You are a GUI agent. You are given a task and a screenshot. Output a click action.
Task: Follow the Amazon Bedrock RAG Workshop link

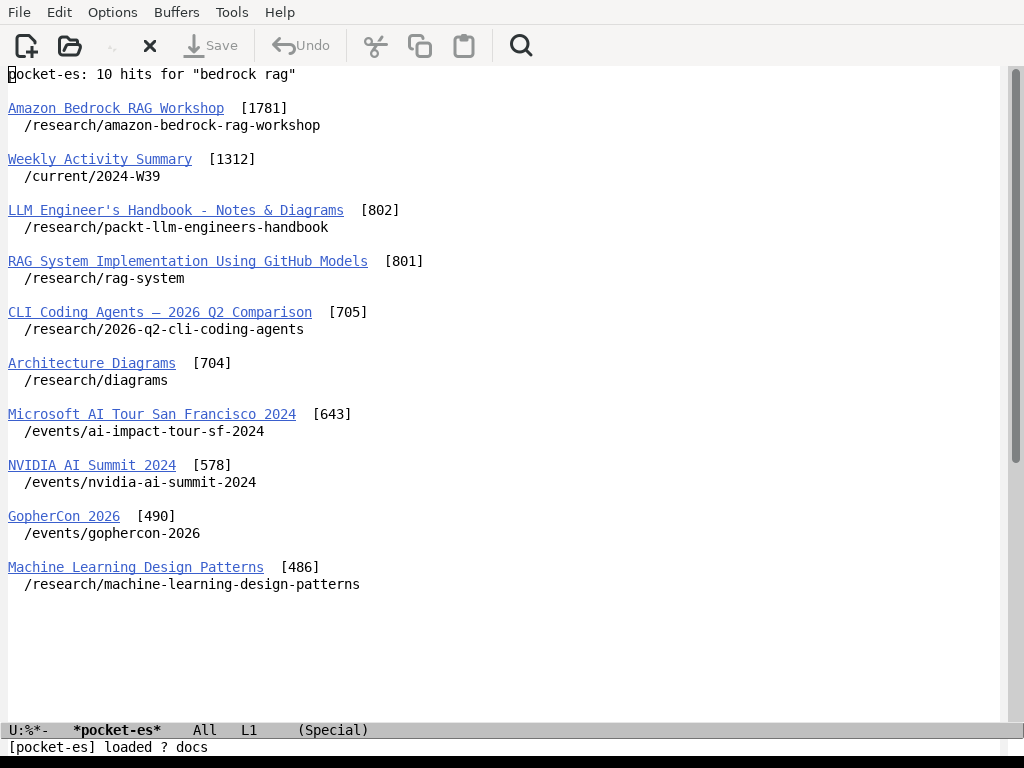tap(116, 108)
